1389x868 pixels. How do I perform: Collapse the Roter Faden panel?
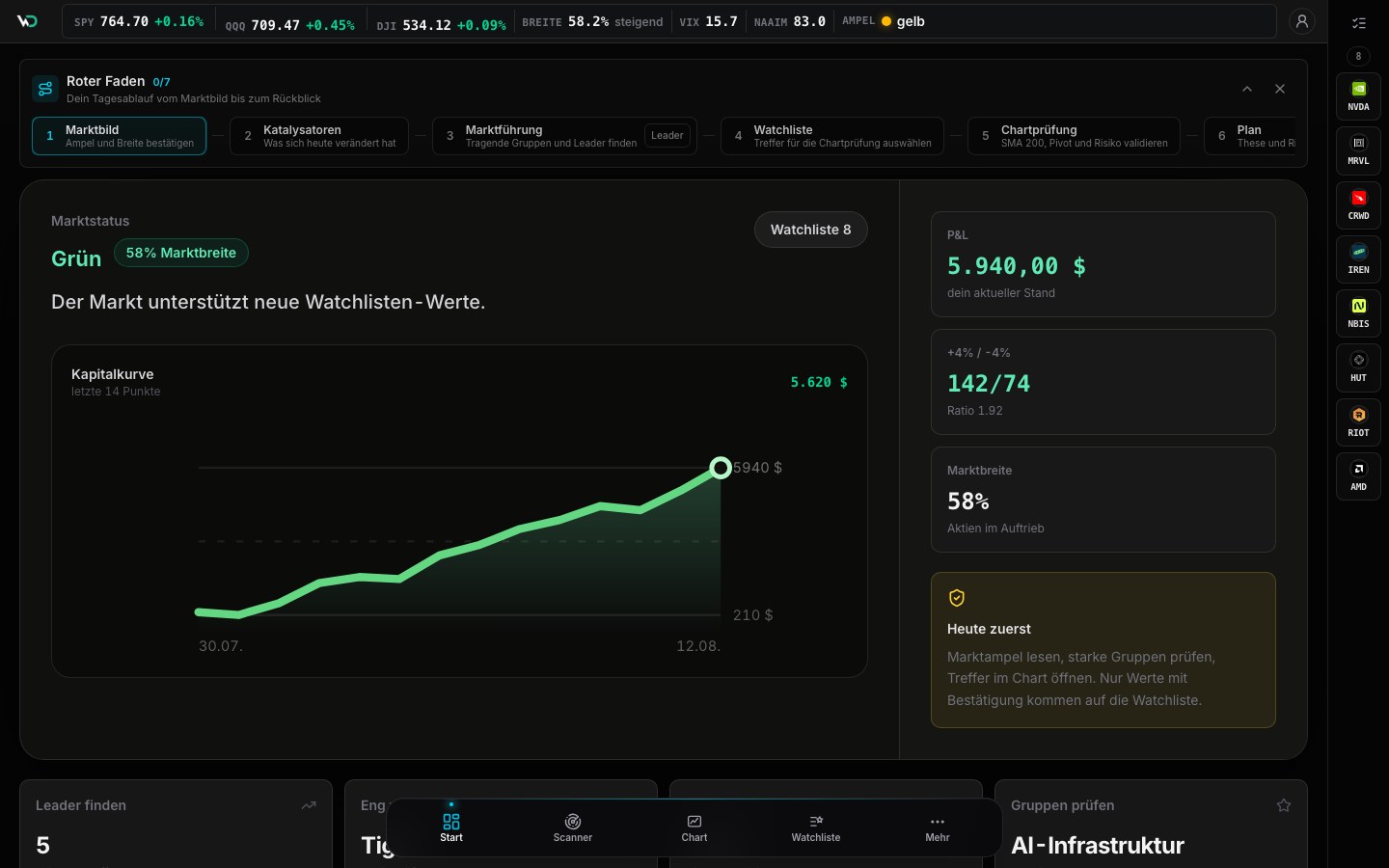[1247, 89]
